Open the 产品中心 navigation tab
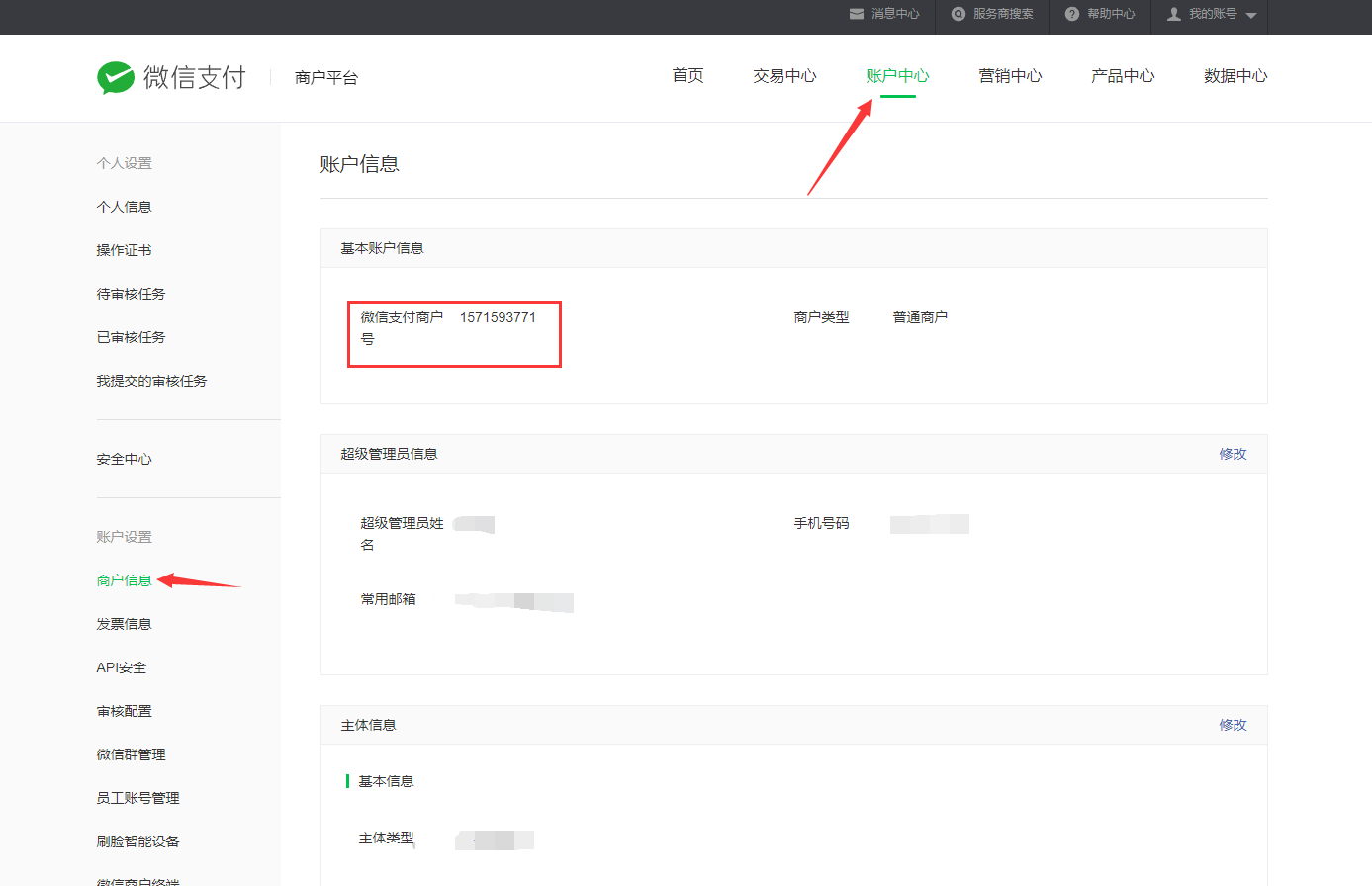 coord(1123,76)
